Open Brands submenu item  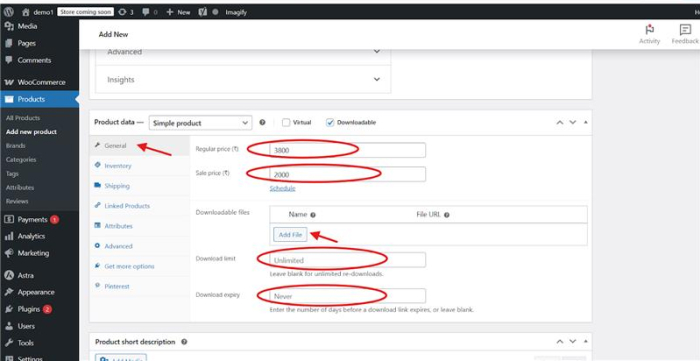[16, 145]
